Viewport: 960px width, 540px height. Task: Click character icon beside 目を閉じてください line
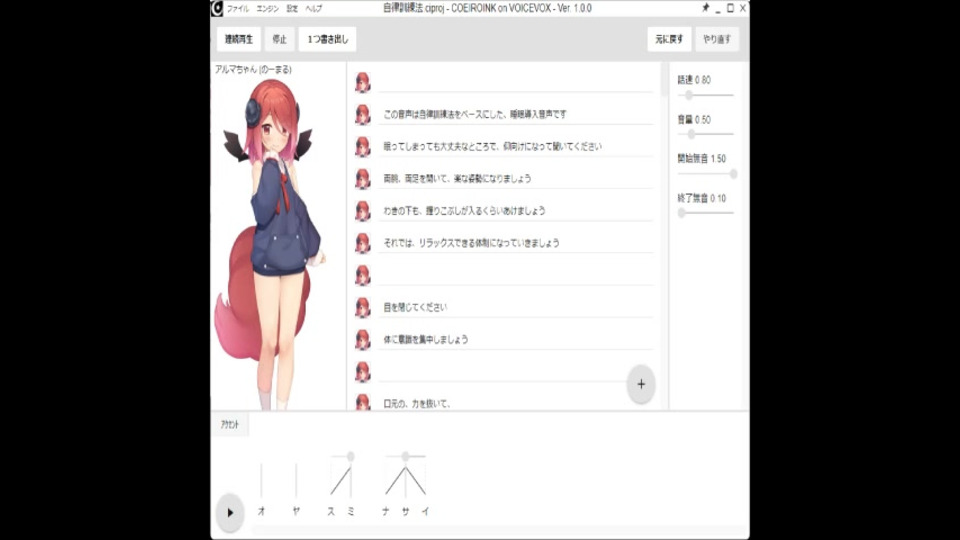coord(362,307)
